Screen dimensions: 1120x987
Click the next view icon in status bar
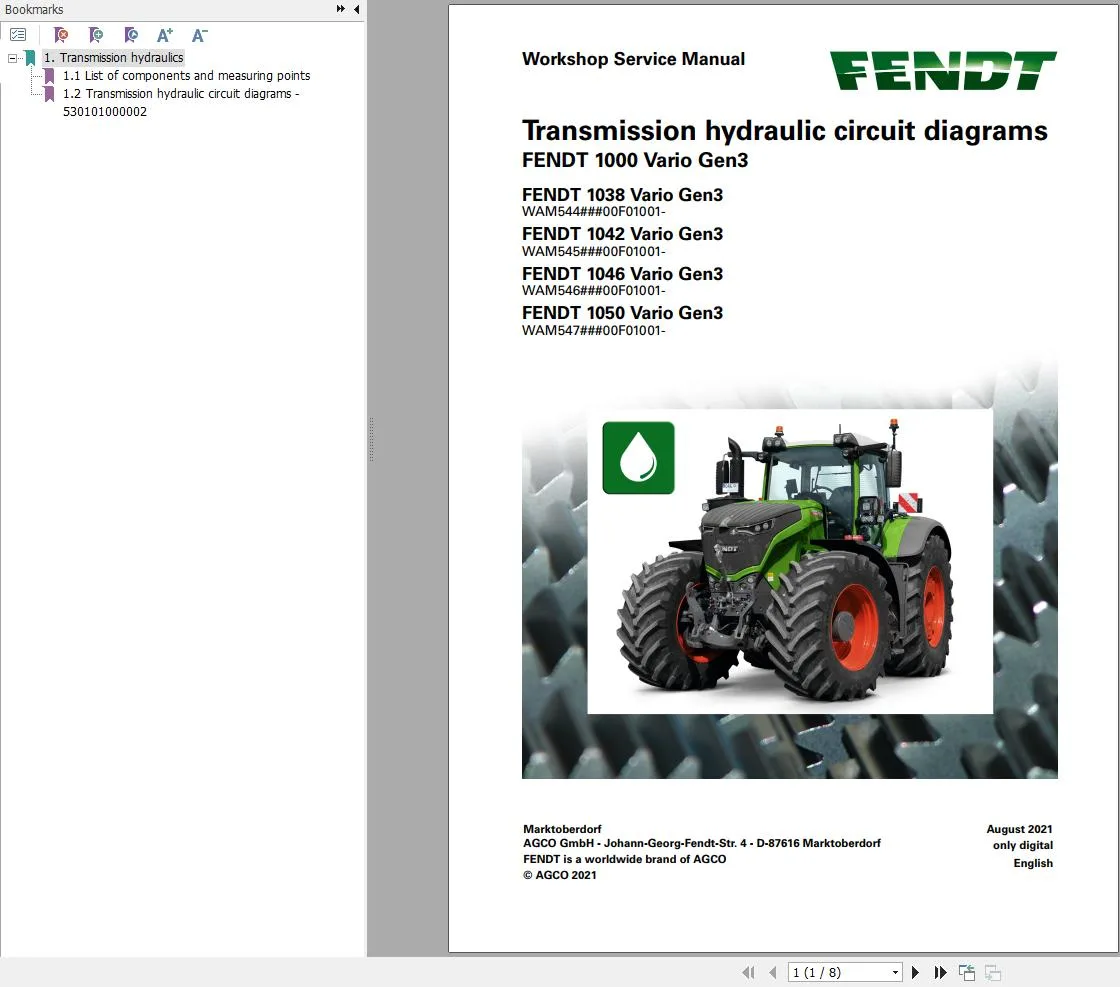(993, 972)
